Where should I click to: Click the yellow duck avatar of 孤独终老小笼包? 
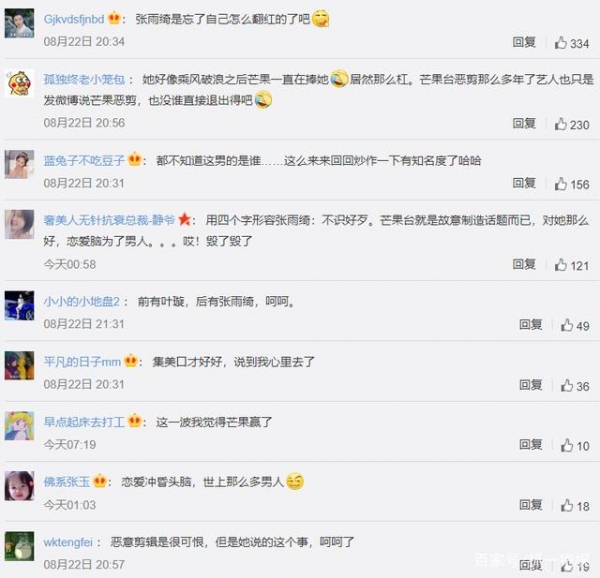pyautogui.click(x=19, y=83)
